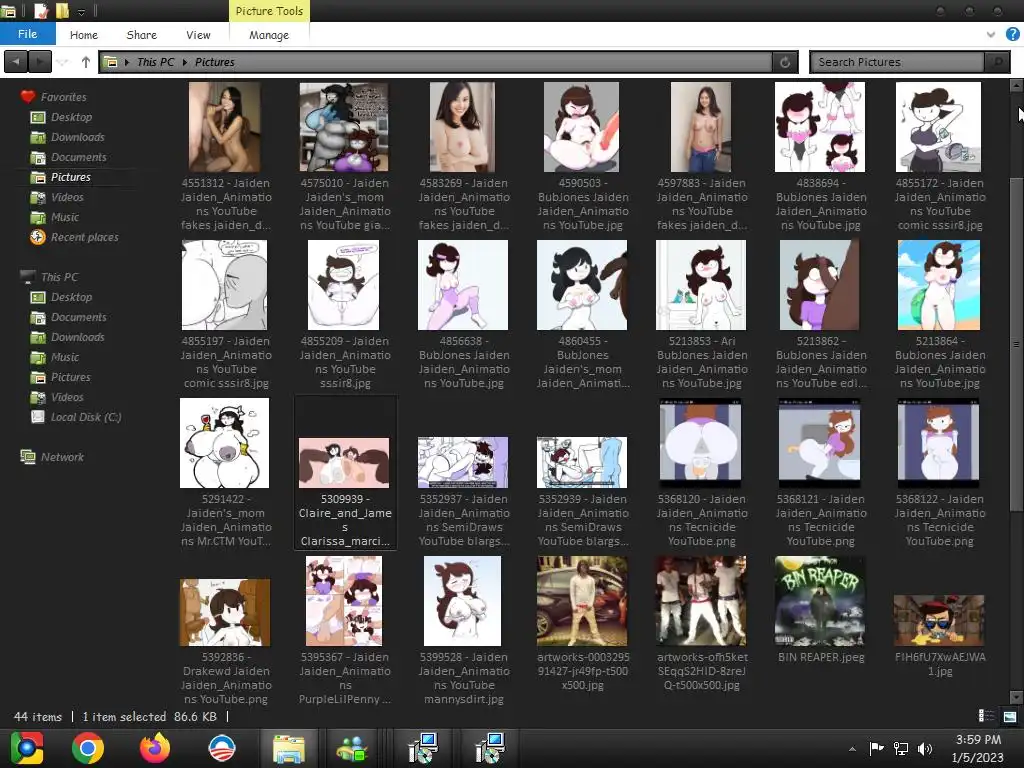Open Pictures under This PC
The height and width of the screenshot is (768, 1024).
[71, 377]
